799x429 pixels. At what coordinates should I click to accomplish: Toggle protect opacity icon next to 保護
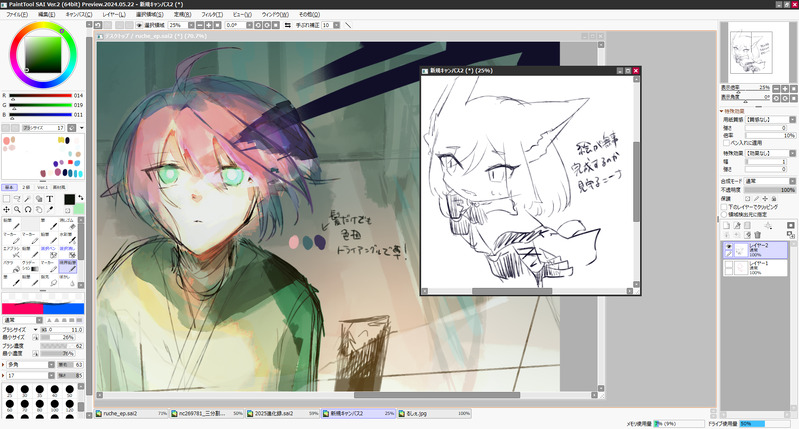point(748,199)
